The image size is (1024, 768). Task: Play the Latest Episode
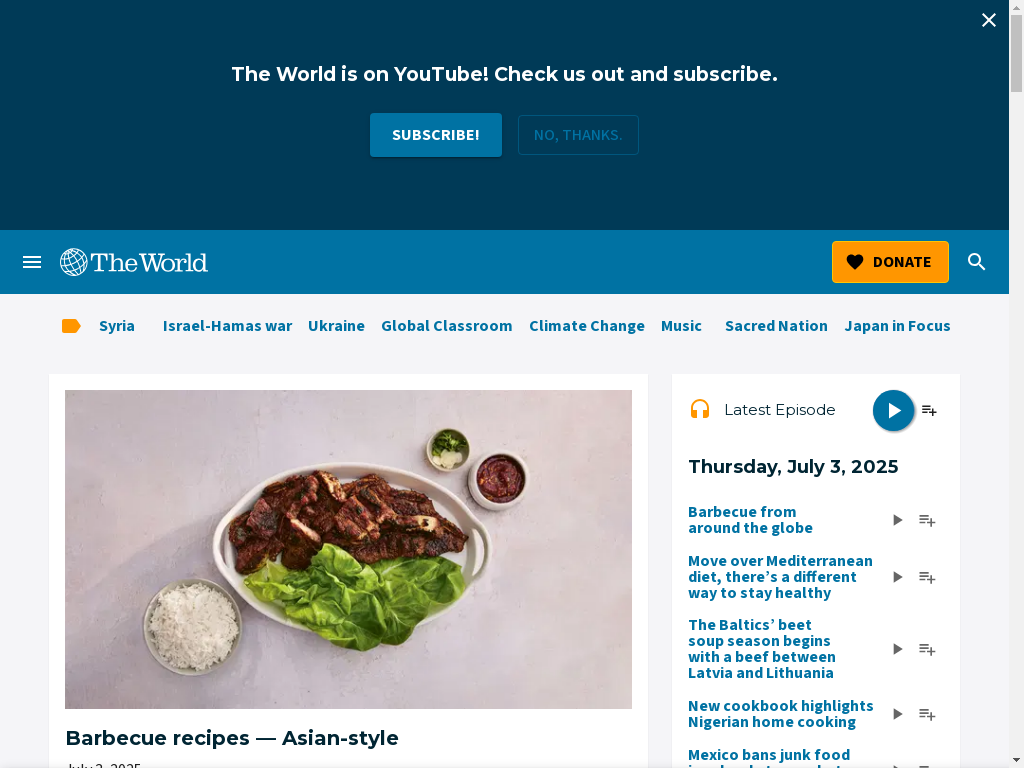tap(893, 410)
